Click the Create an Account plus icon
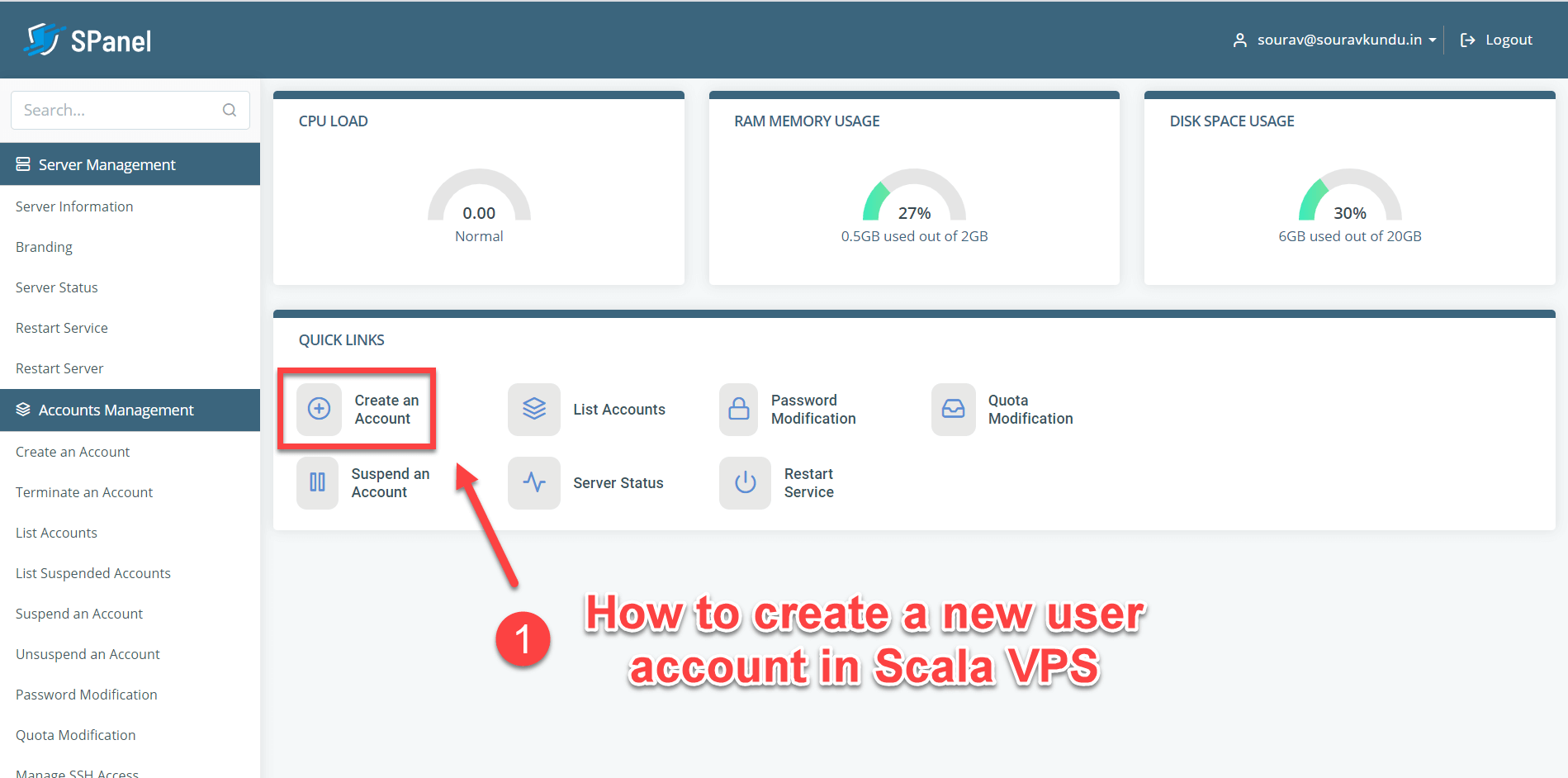Image resolution: width=1568 pixels, height=778 pixels. (319, 409)
